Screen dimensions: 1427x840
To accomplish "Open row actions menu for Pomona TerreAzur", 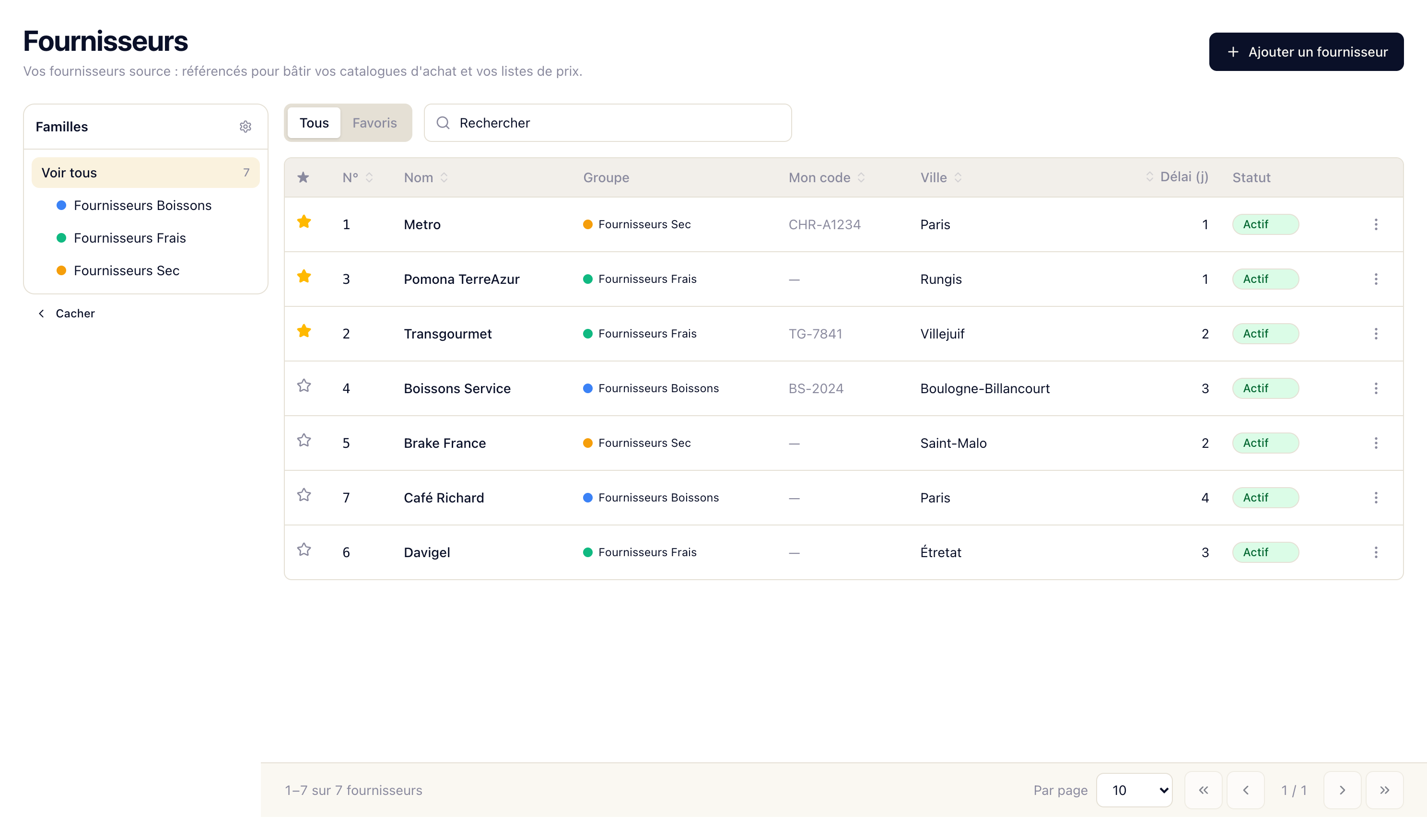I will (1376, 279).
